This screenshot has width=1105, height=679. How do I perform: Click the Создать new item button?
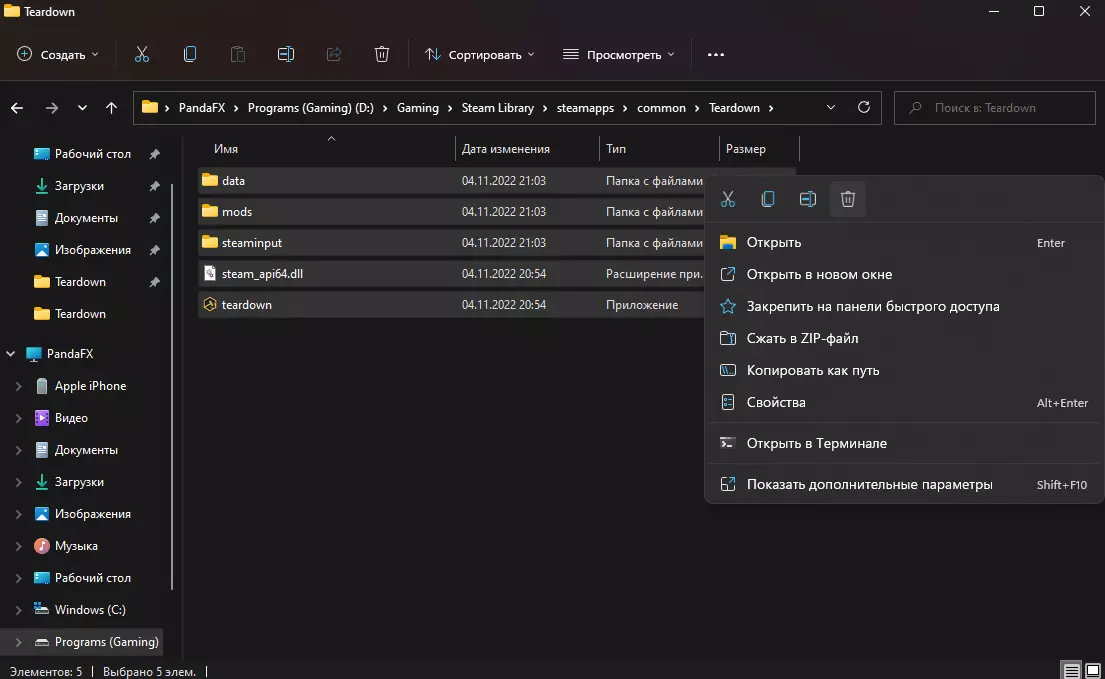[58, 54]
